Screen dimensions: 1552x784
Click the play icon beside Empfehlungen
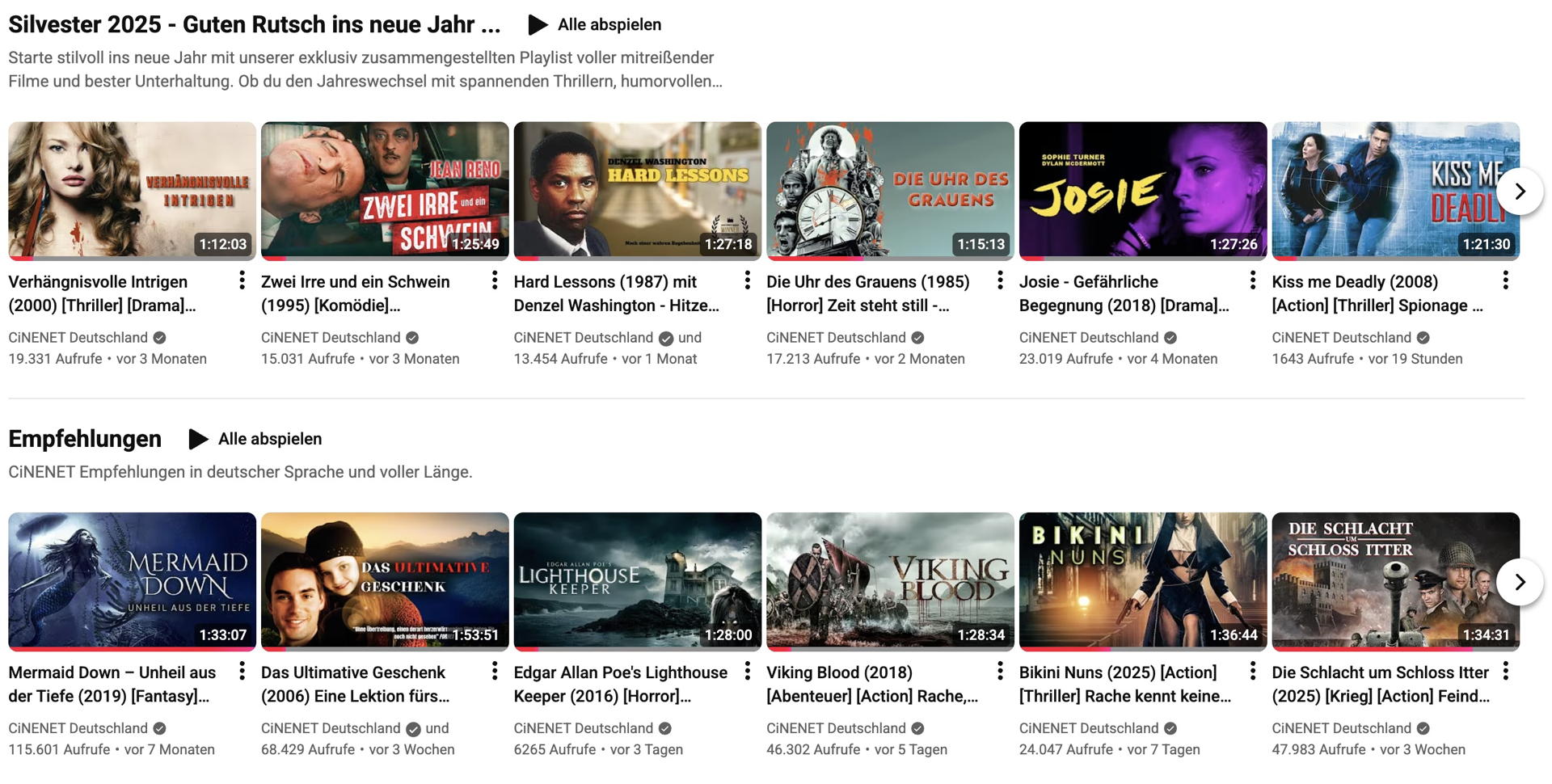coord(196,439)
